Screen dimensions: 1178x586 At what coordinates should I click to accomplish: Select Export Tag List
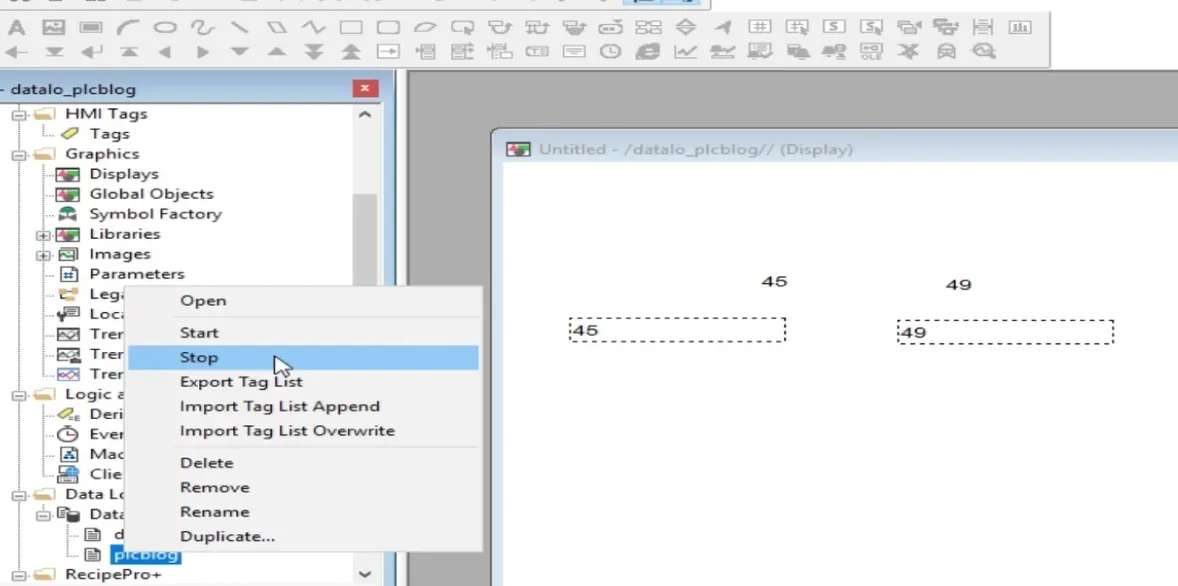304,382
